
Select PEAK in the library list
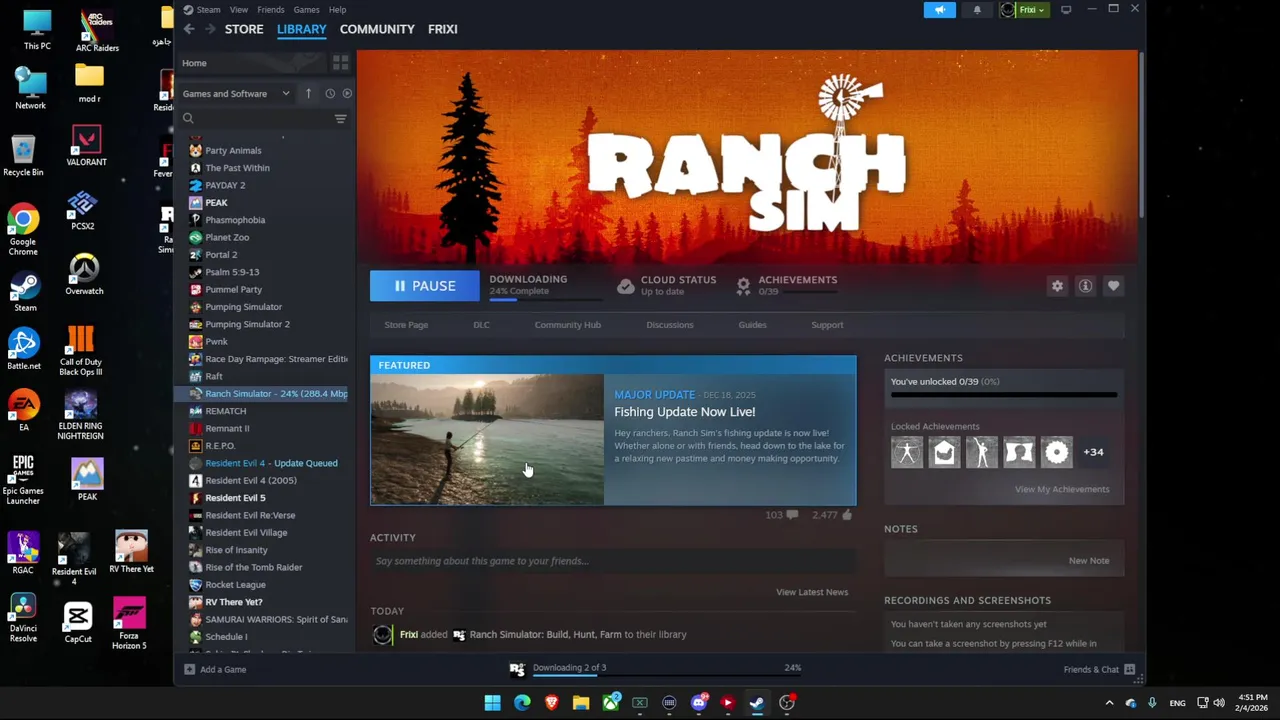click(216, 203)
